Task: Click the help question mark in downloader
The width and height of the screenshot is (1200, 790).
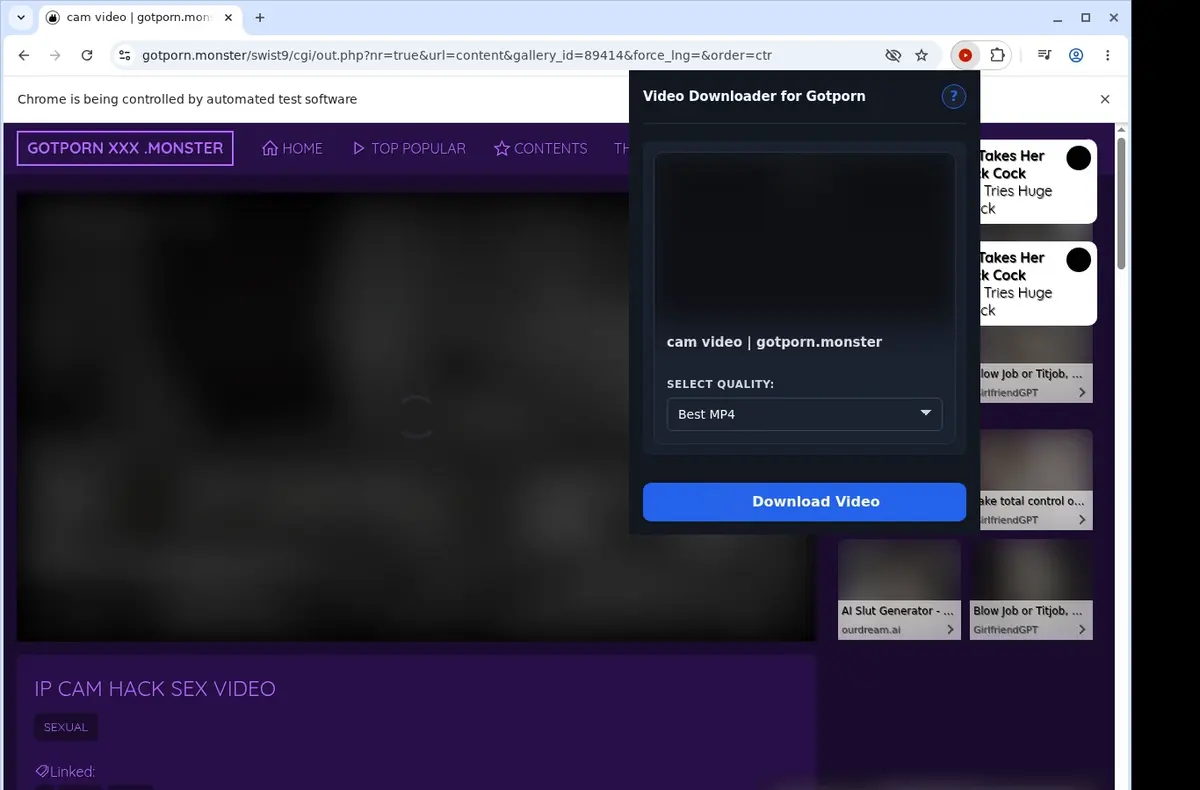Action: point(954,96)
